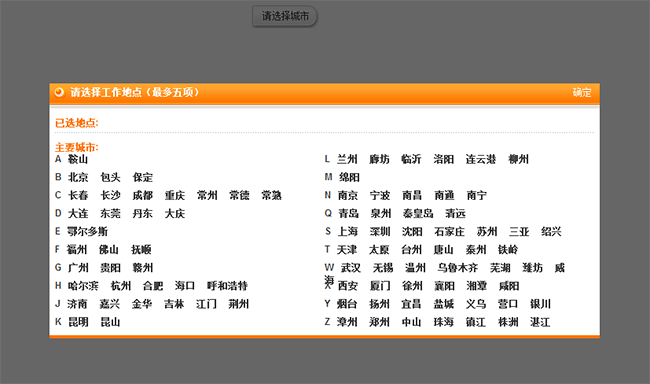650x384 pixels.
Task: Choose 北京 as work location
Action: 78,177
